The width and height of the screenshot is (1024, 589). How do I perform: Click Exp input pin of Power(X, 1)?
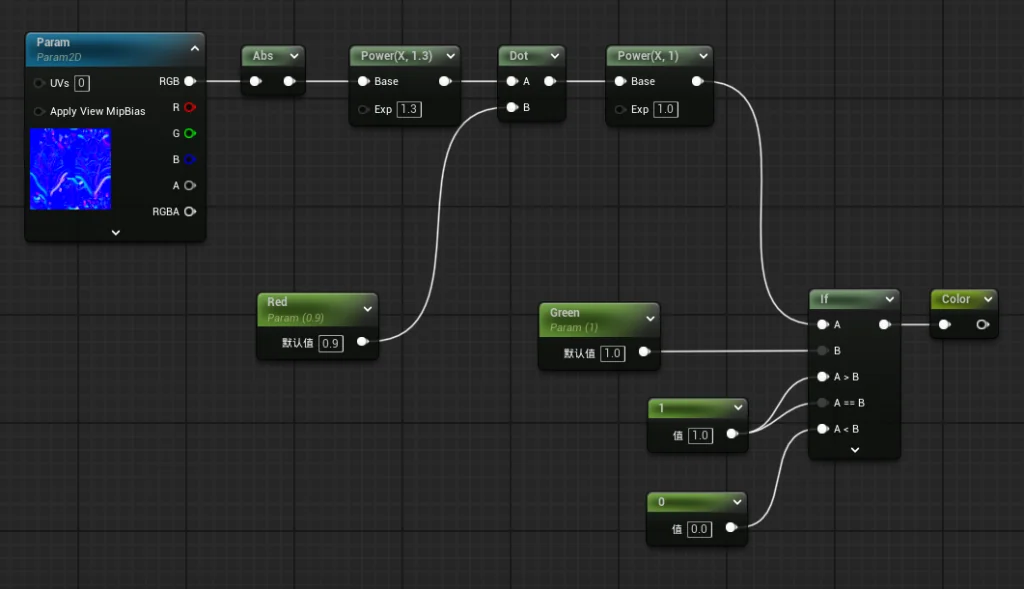pyautogui.click(x=620, y=109)
